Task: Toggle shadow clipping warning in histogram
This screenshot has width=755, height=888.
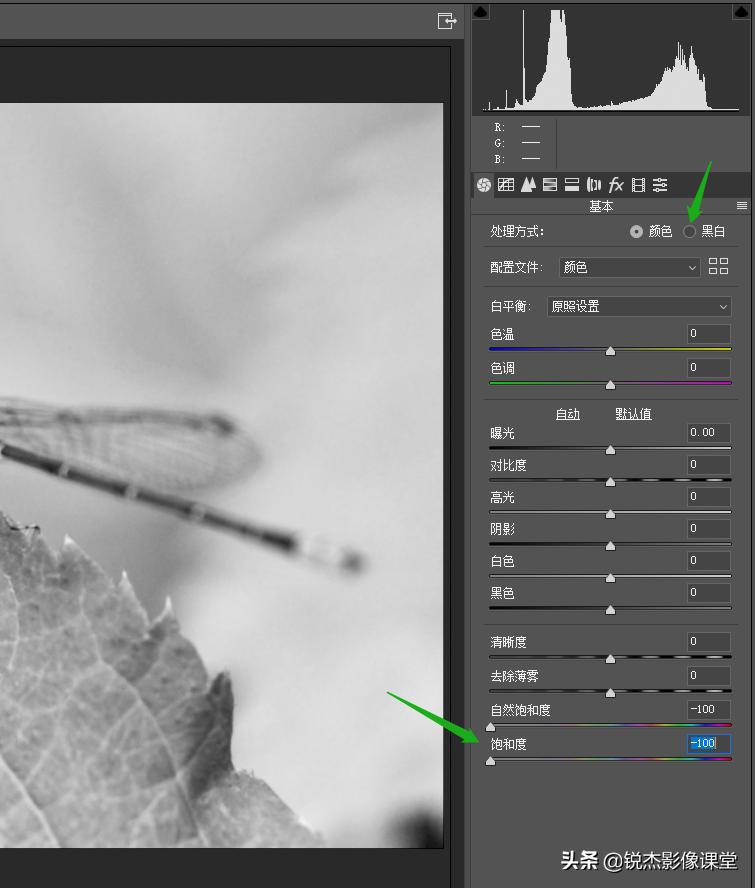Action: tap(480, 12)
